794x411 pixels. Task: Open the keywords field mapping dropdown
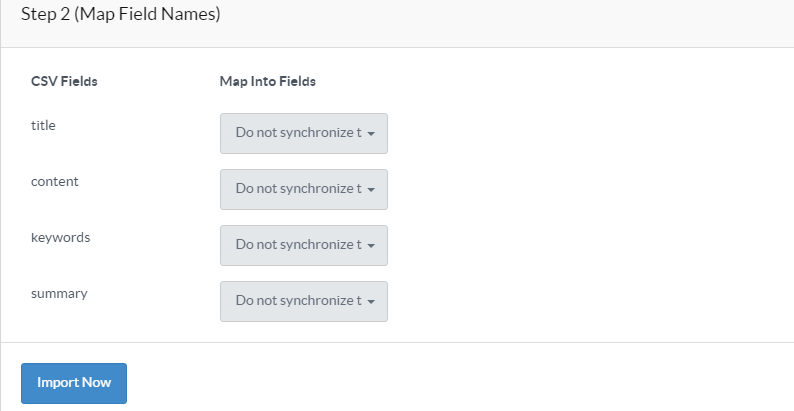(x=303, y=245)
